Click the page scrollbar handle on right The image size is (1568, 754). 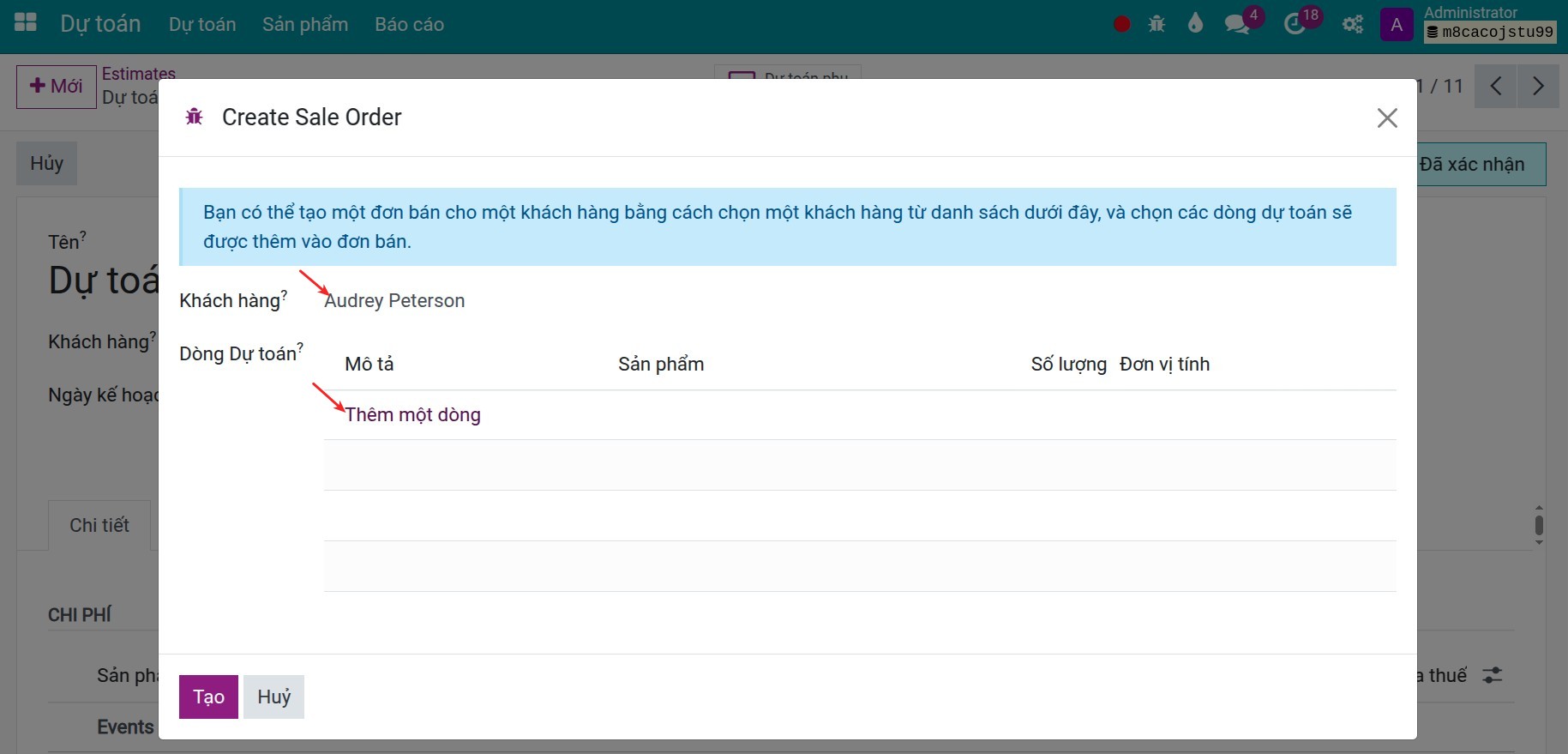pos(1539,525)
